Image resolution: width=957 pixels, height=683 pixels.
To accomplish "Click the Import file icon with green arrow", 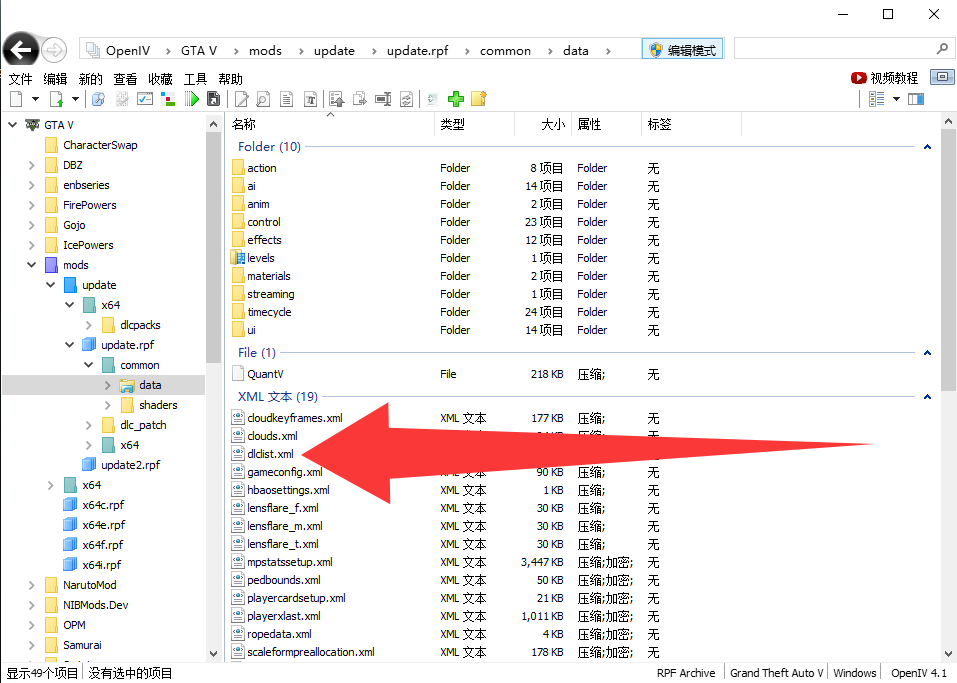I will [x=57, y=99].
